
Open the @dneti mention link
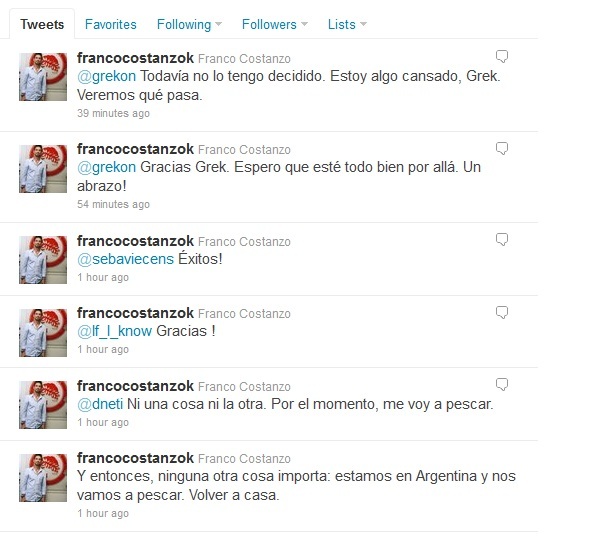pos(100,404)
